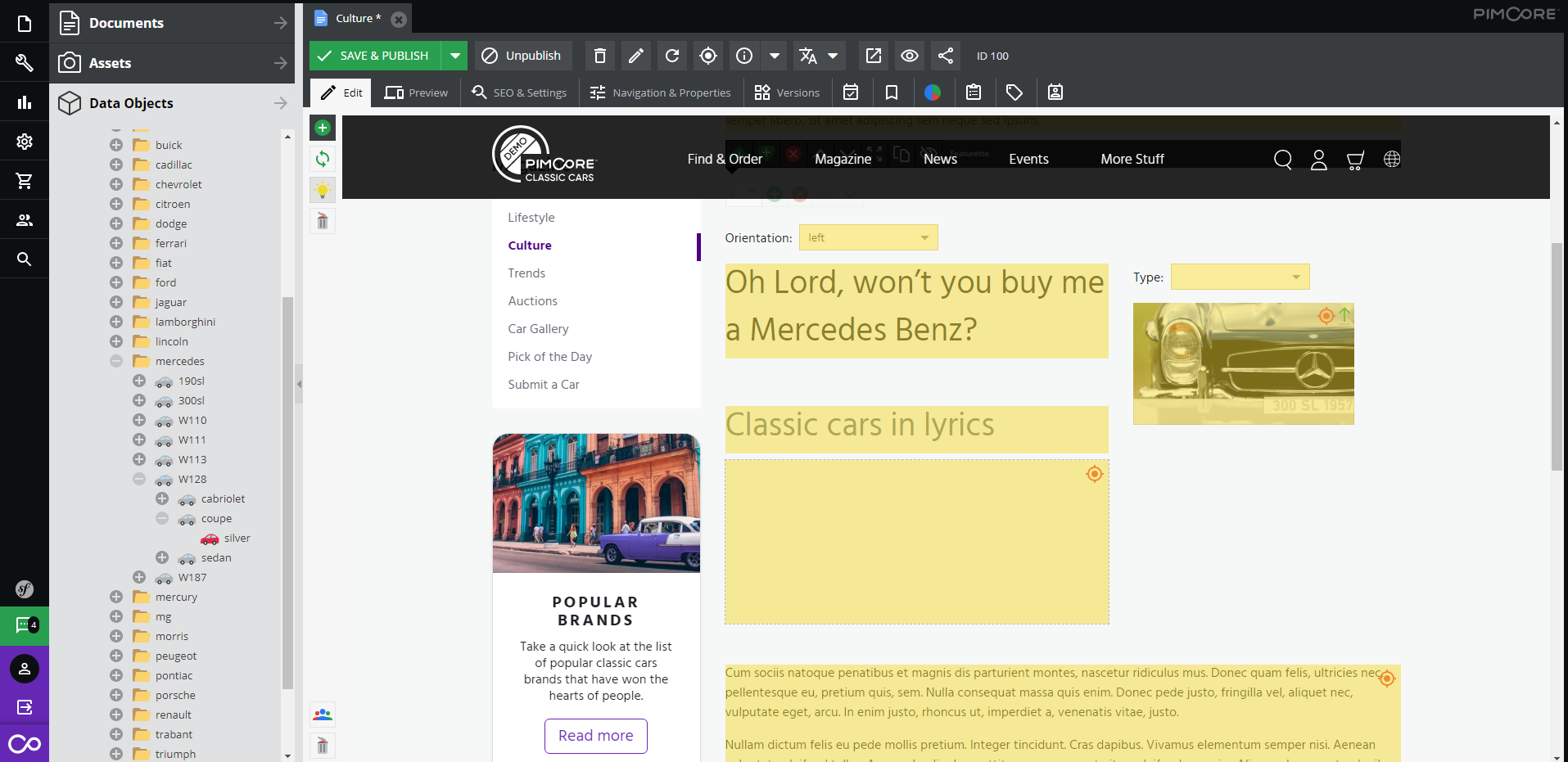
Task: Click the locate in tree target icon
Action: 708,56
